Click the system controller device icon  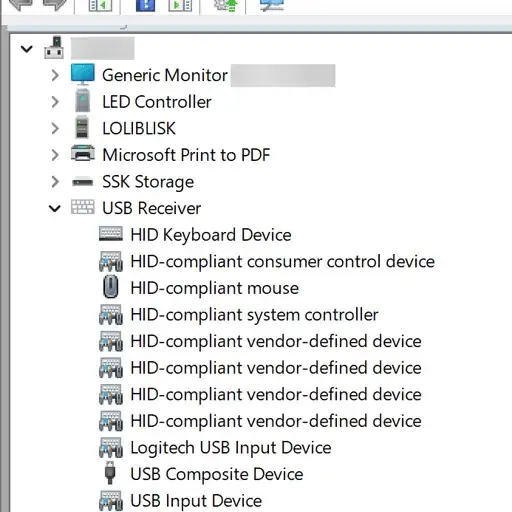(x=111, y=314)
